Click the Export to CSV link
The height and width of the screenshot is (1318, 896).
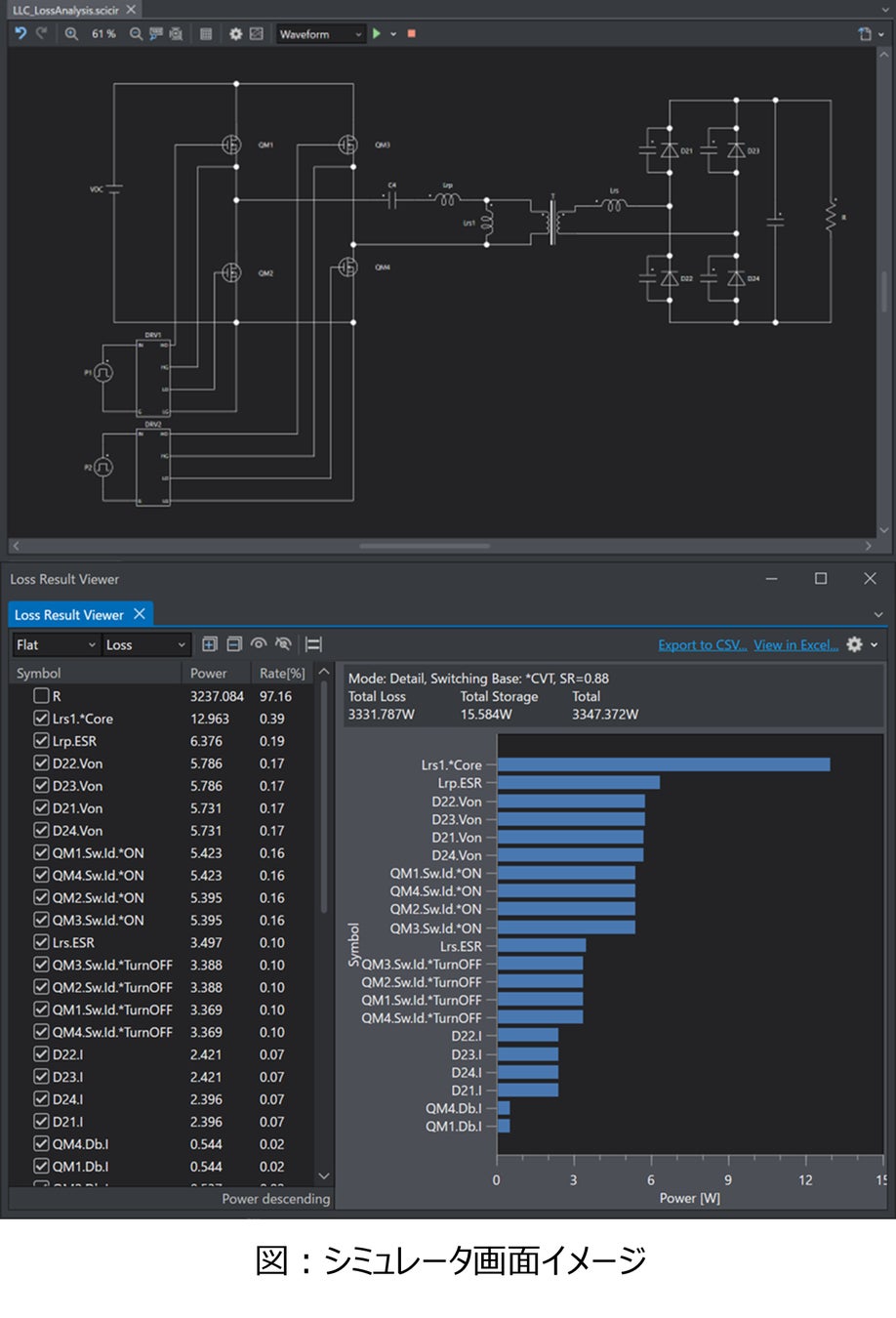coord(702,645)
